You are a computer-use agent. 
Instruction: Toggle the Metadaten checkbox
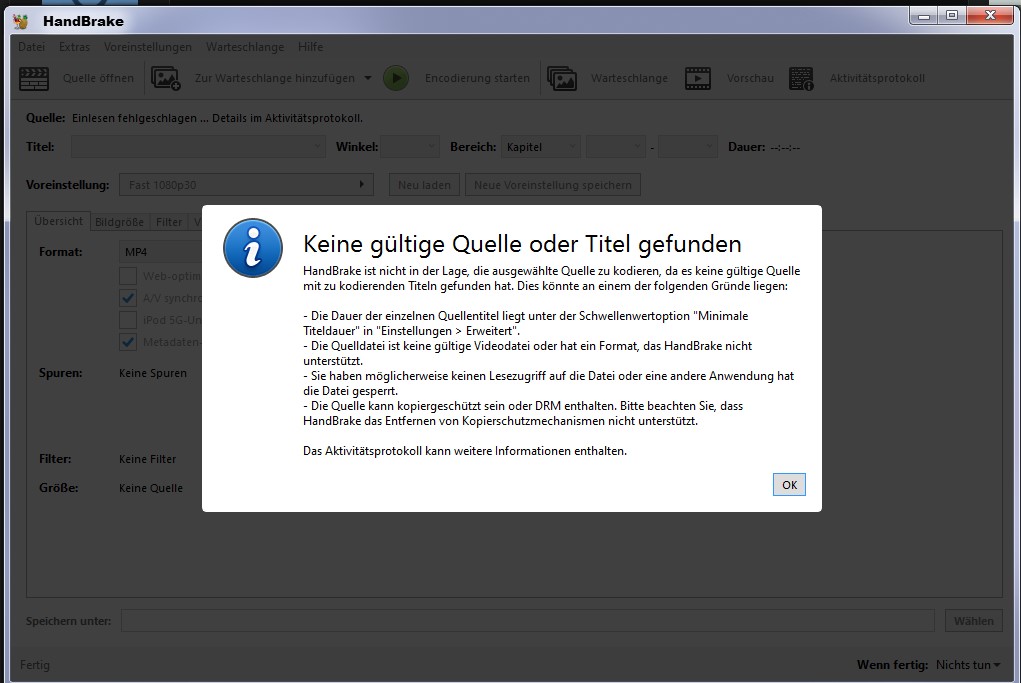click(x=128, y=342)
